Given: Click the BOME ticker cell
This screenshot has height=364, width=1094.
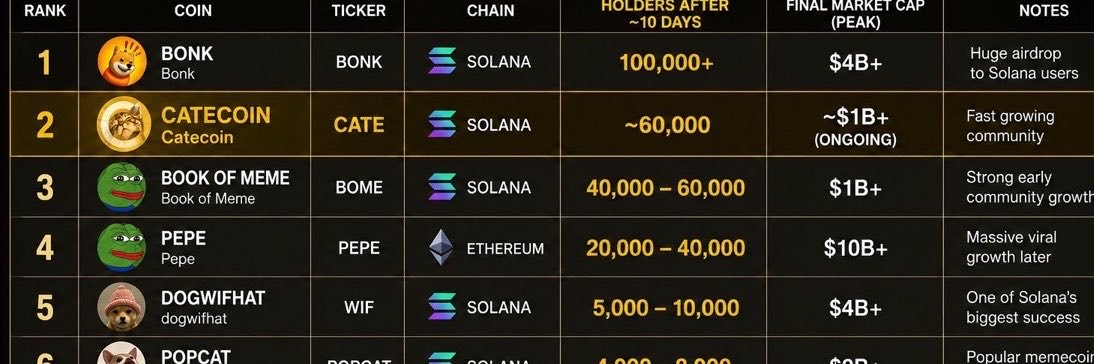Looking at the screenshot, I should 359,188.
